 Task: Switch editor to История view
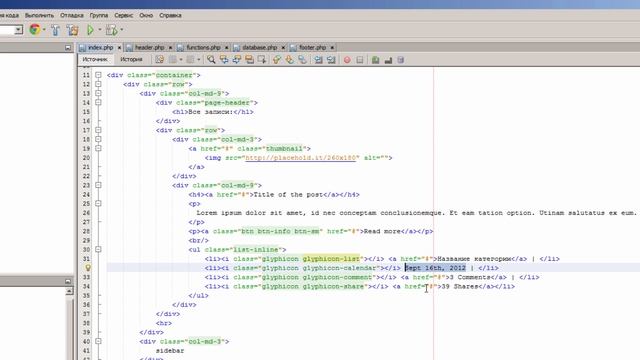131,60
